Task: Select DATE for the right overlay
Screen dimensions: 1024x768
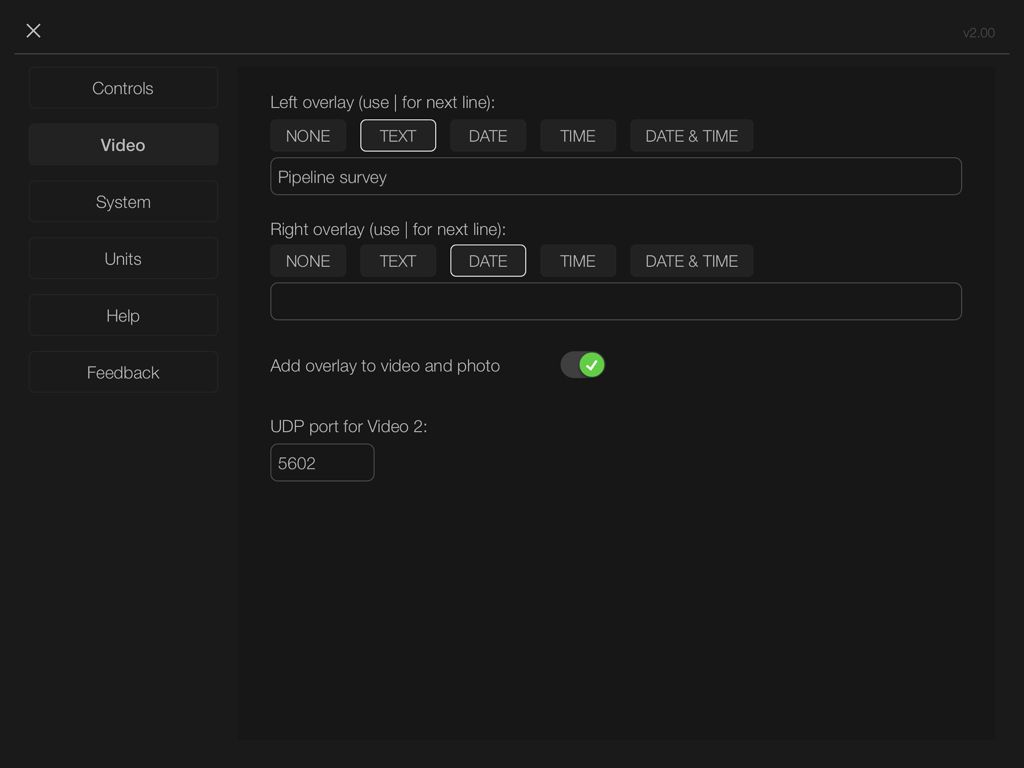Action: tap(488, 260)
